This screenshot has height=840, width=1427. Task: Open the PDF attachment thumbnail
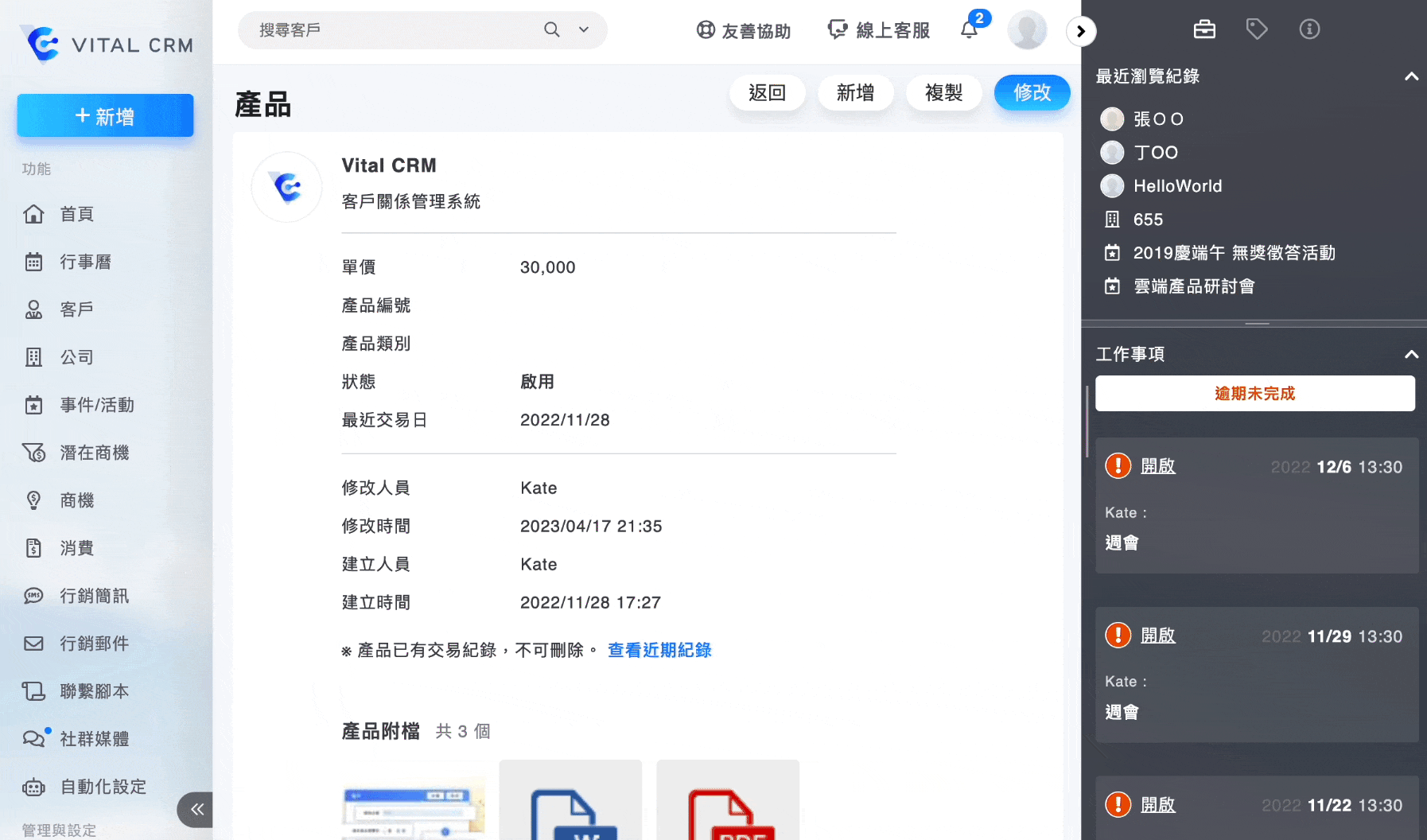[x=728, y=800]
